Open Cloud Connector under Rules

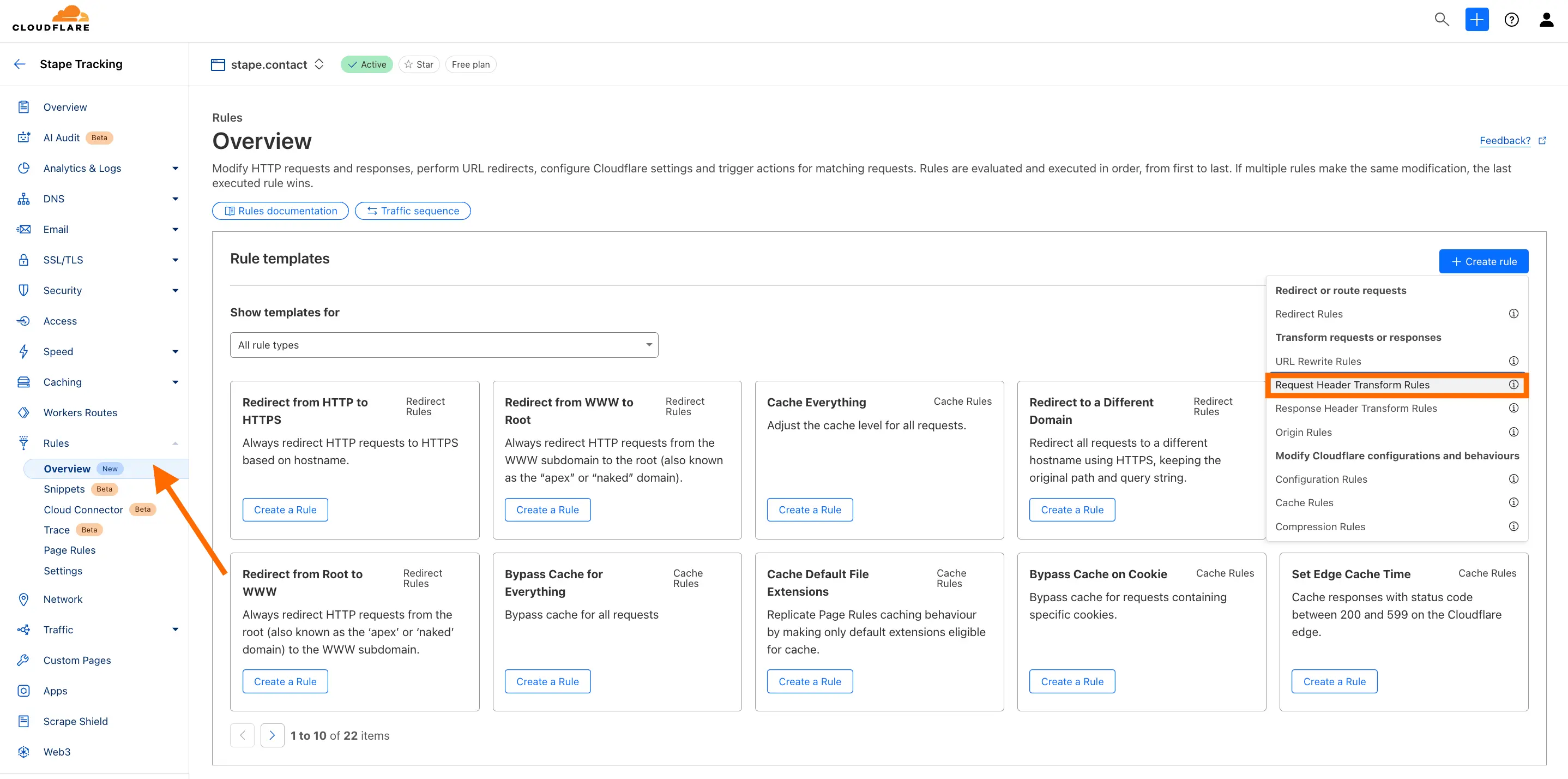tap(83, 510)
